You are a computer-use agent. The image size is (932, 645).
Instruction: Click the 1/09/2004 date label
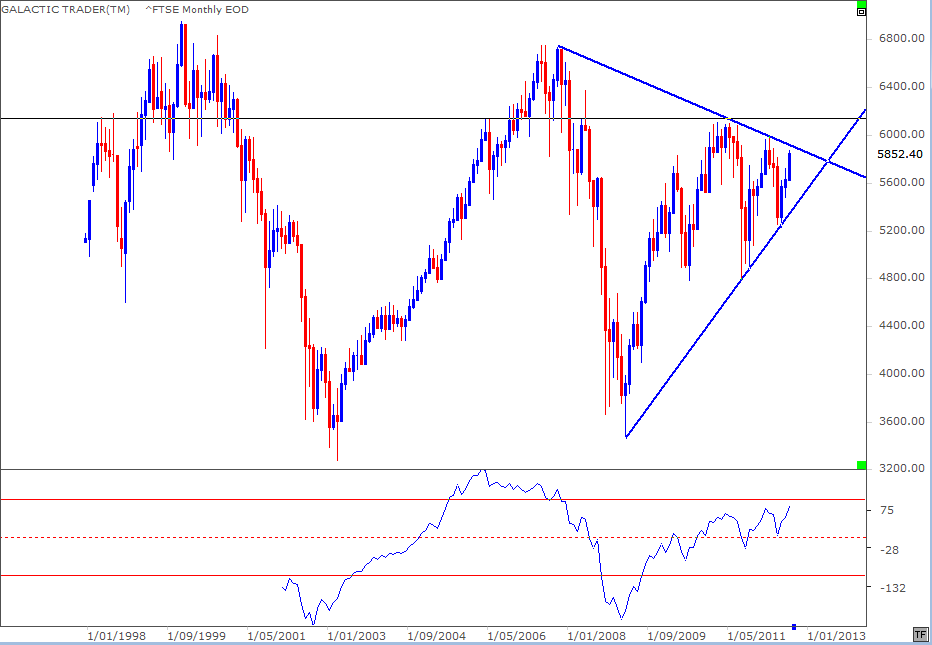[437, 636]
